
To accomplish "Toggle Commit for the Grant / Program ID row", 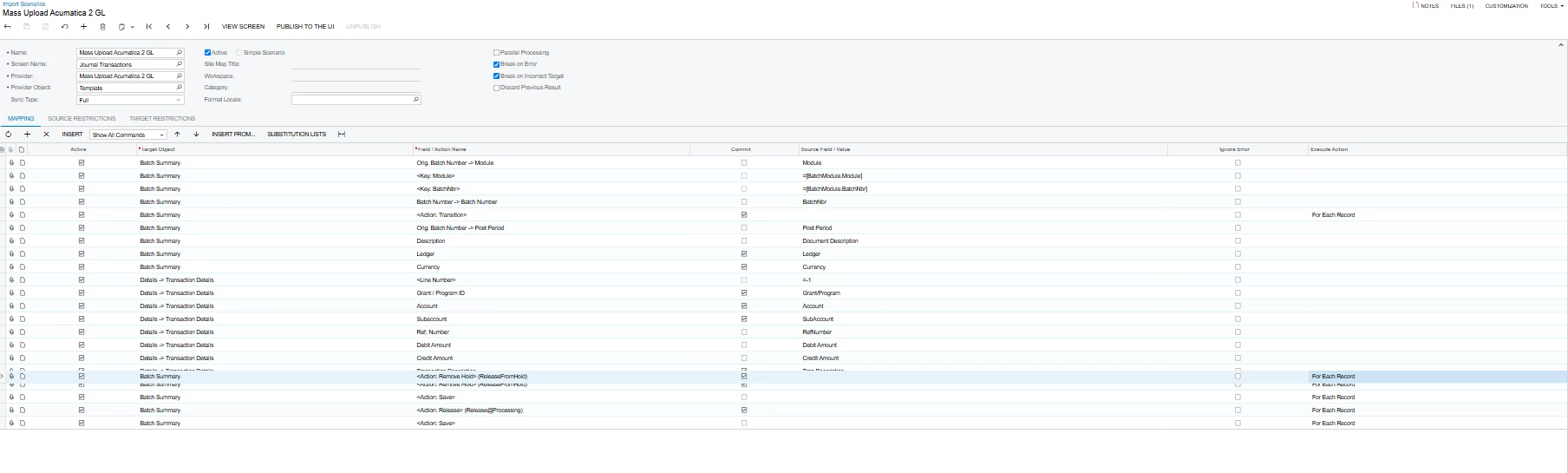I will [x=744, y=293].
